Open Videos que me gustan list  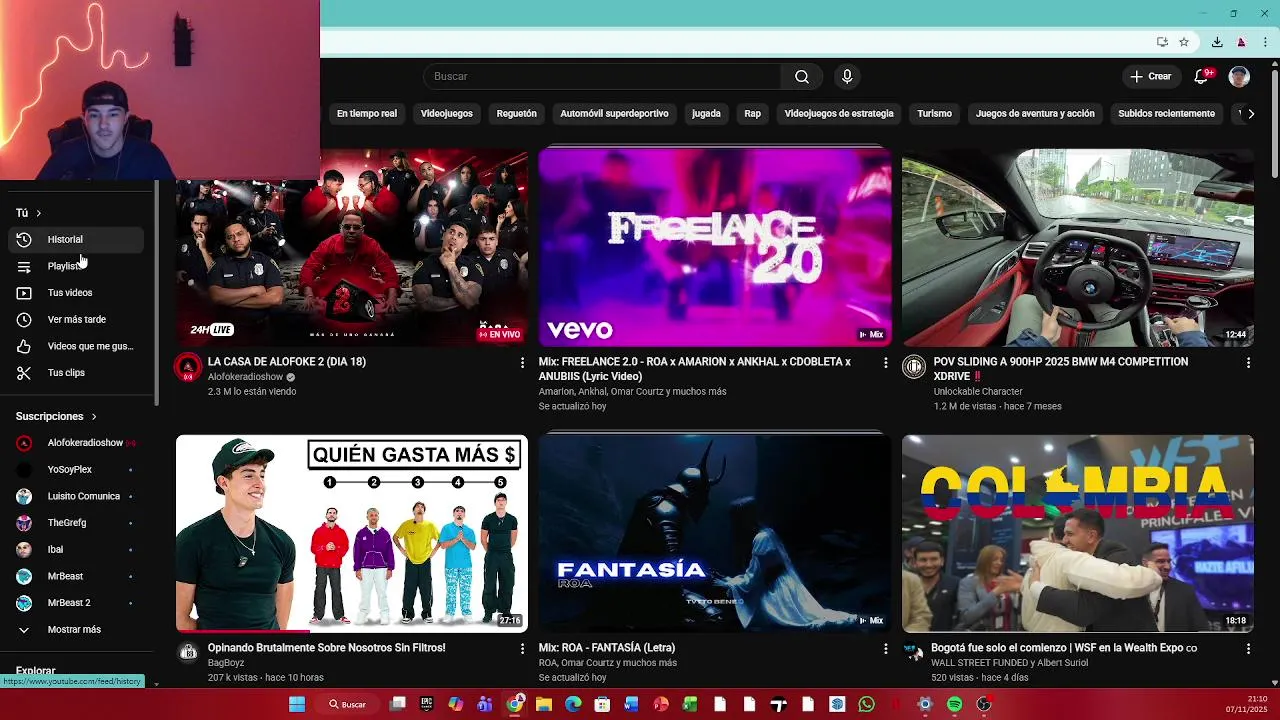point(76,346)
